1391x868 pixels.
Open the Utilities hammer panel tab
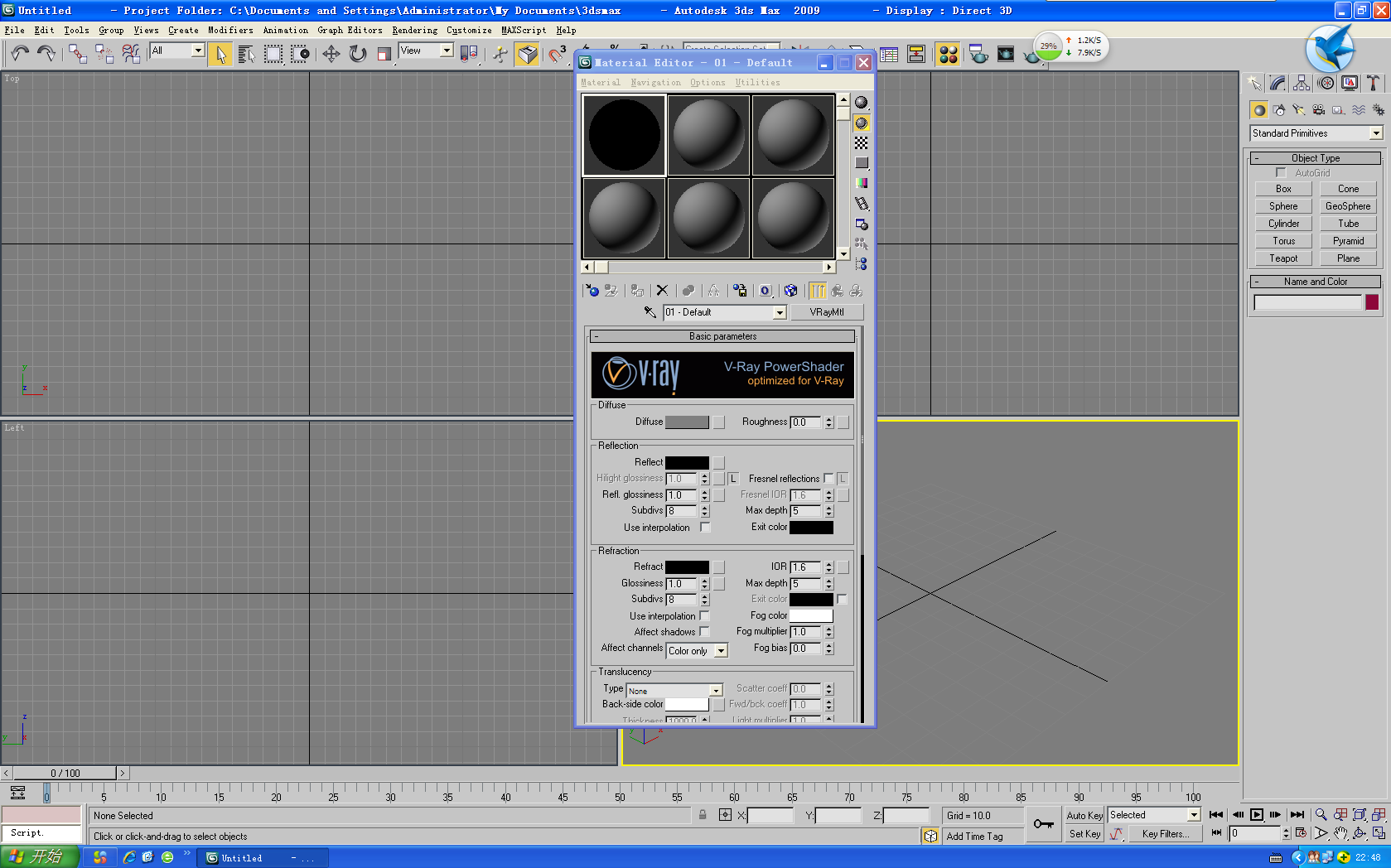click(1374, 83)
